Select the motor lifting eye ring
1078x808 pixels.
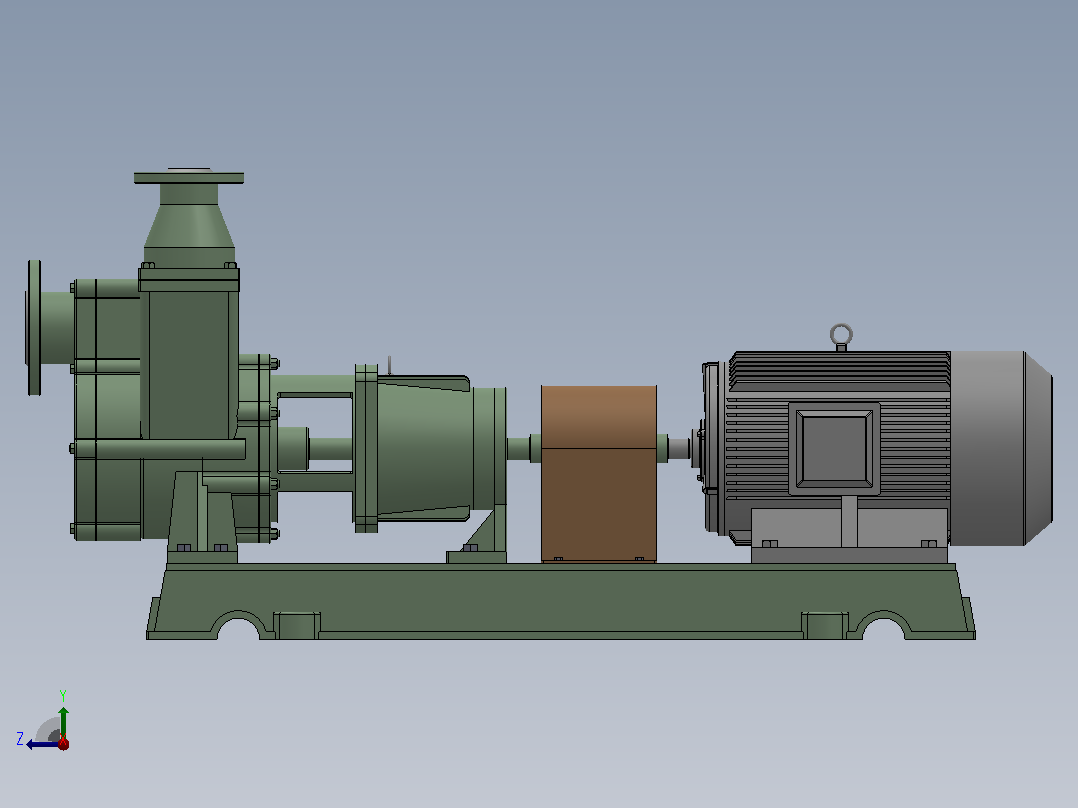point(841,336)
